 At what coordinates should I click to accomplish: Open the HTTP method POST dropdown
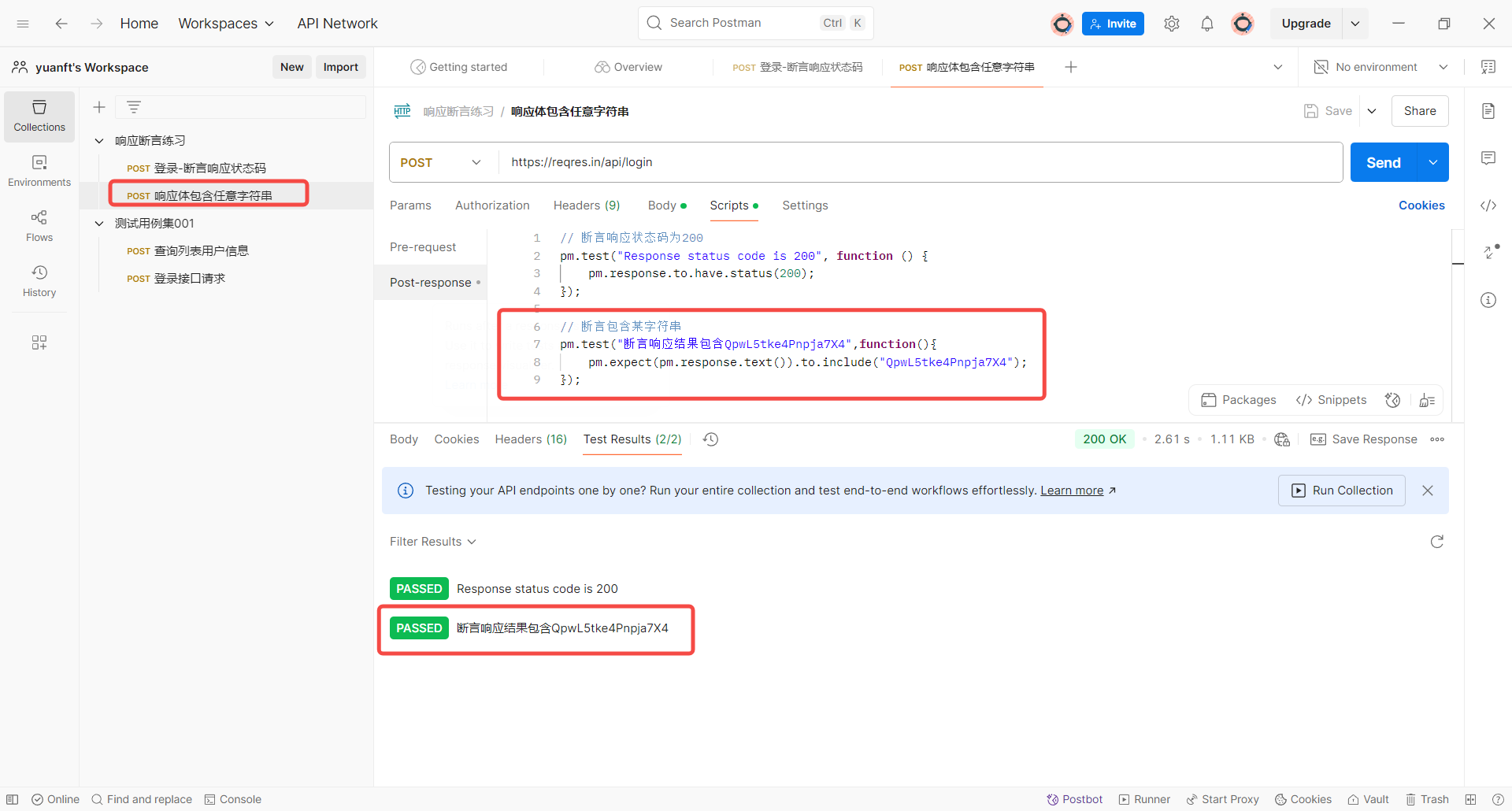(441, 162)
